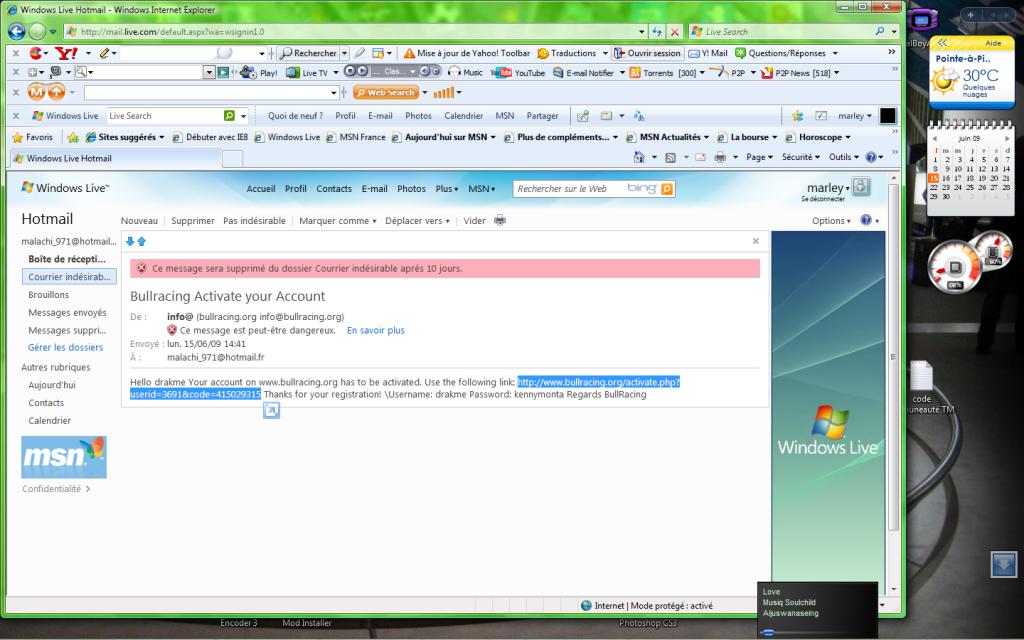Image resolution: width=1024 pixels, height=640 pixels.
Task: Open the Hotmail Options dropdown
Action: click(831, 221)
